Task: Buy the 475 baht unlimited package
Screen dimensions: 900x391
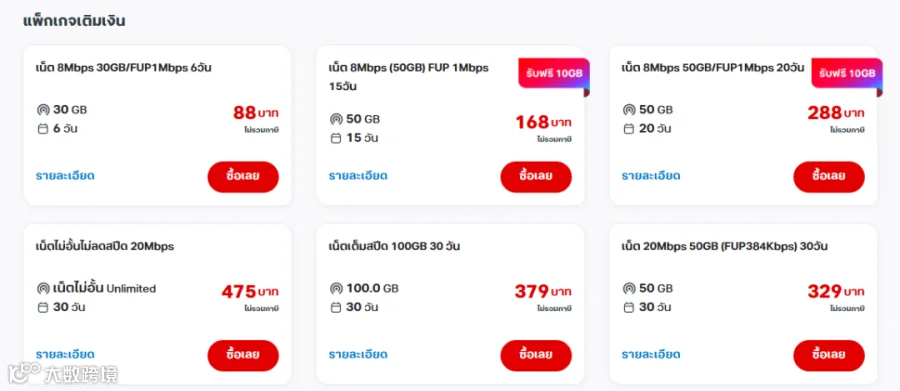Action: tap(243, 355)
